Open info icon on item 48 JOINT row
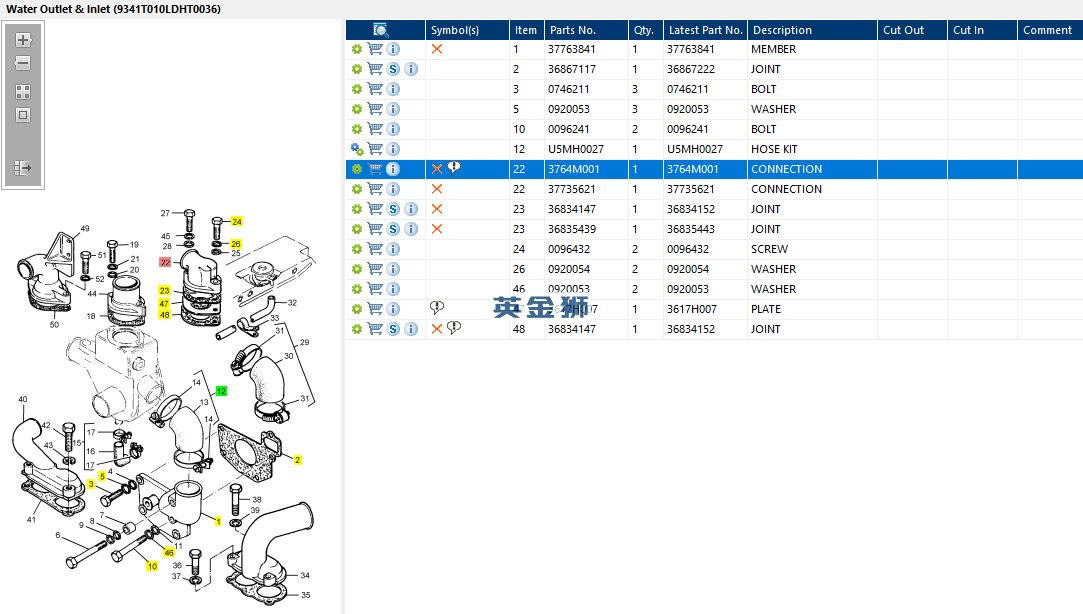Screen dimensions: 1083x614 pyautogui.click(x=411, y=329)
